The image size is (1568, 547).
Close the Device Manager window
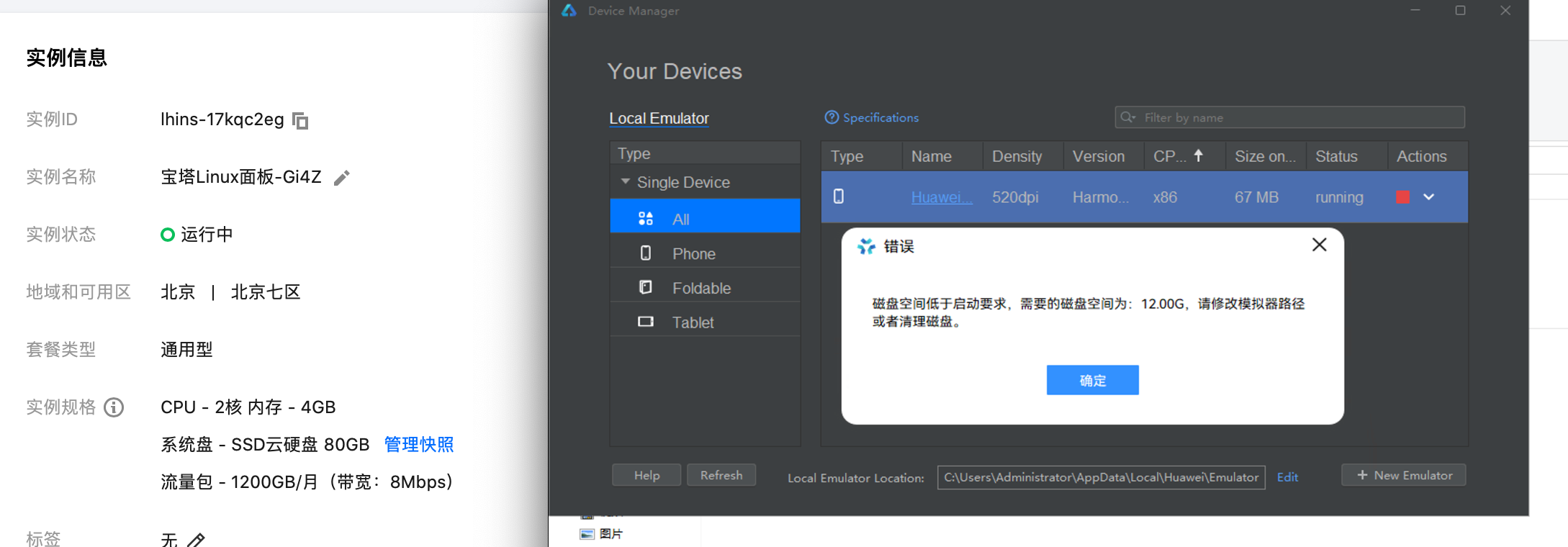point(1505,11)
